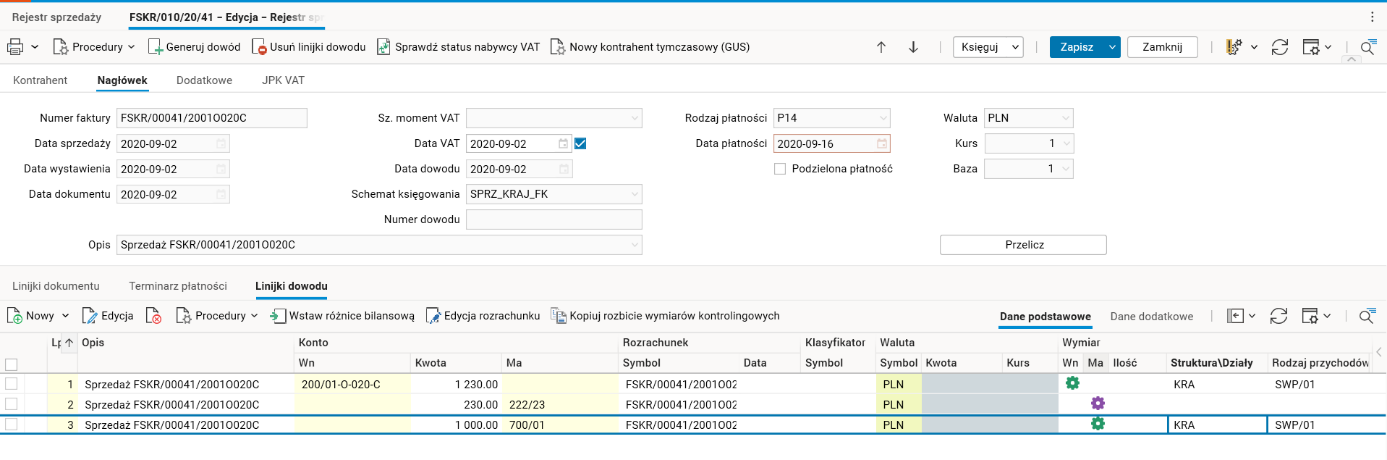Click the Generuj dowód icon button
Viewport: 1387px width, 460px height.
[156, 47]
